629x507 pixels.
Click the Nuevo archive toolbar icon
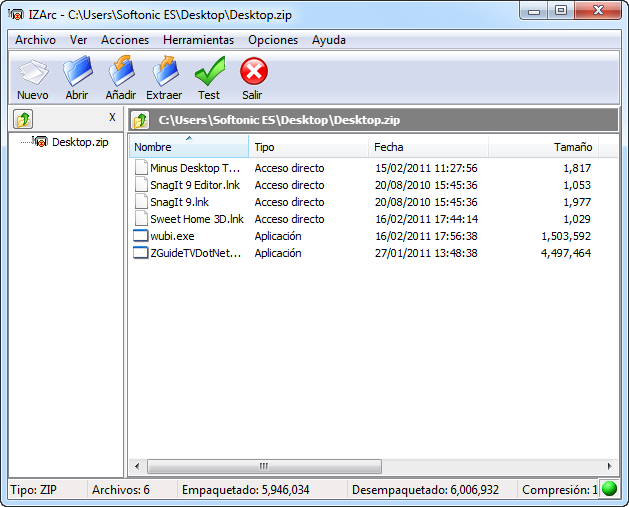[33, 73]
